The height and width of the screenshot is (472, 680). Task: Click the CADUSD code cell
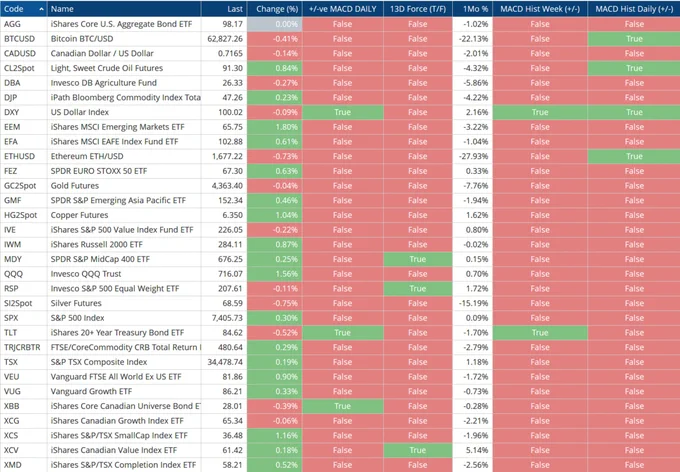point(24,53)
